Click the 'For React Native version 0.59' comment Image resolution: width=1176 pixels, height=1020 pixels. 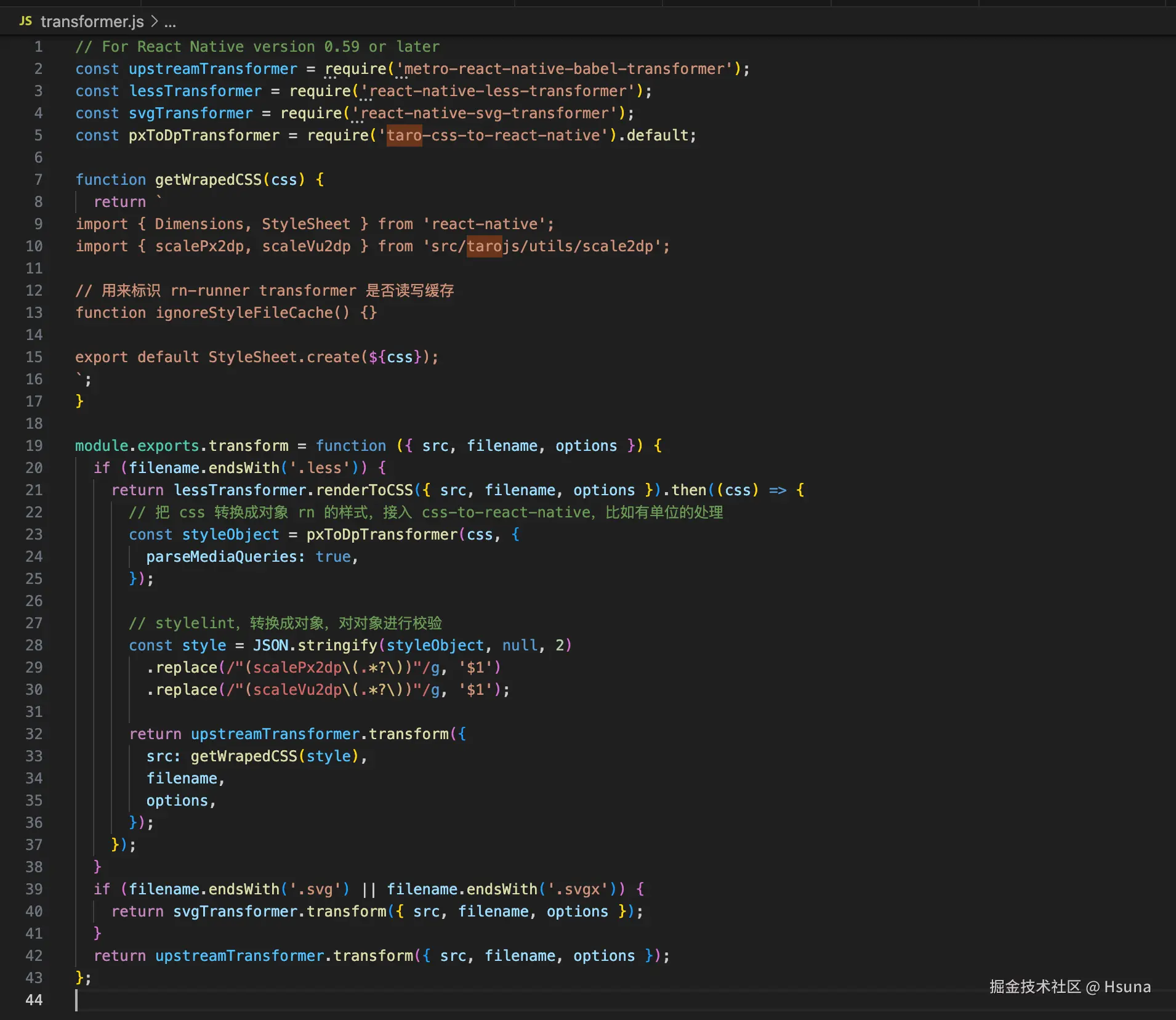pyautogui.click(x=257, y=47)
